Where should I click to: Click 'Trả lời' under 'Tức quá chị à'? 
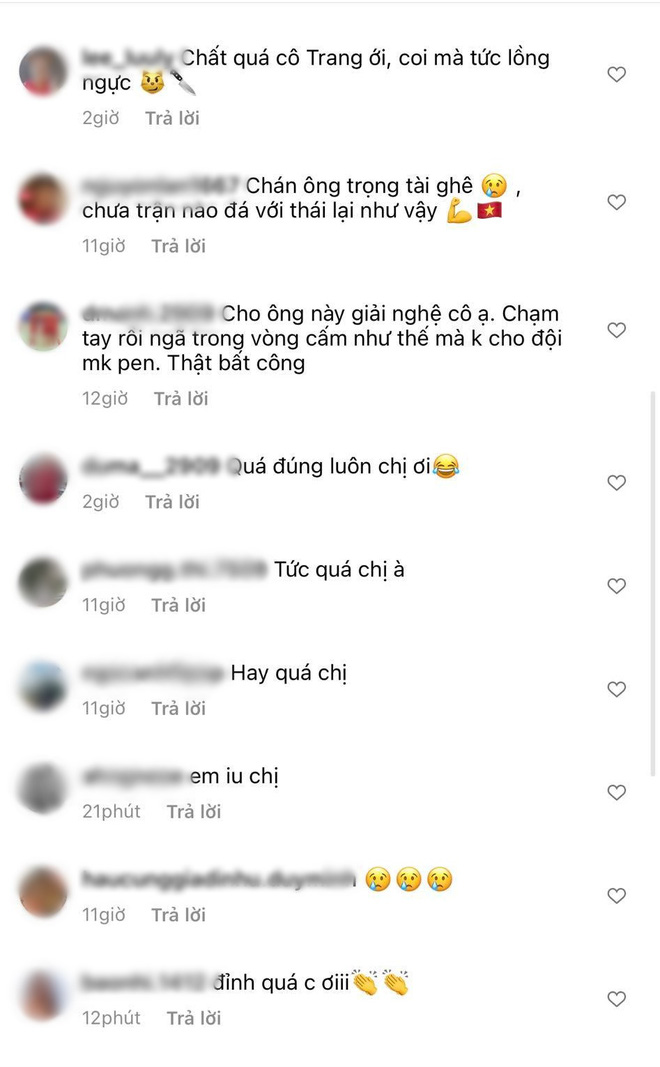click(x=178, y=606)
